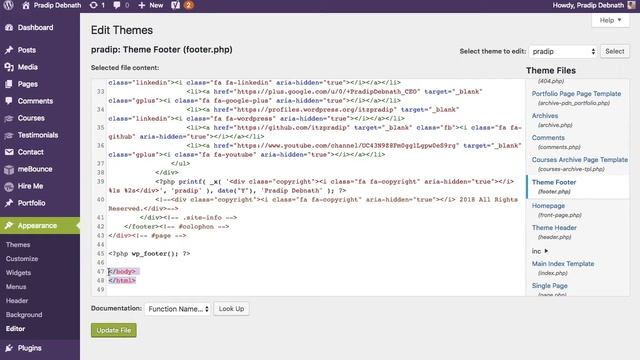
Task: Expand the Help dropdown tab
Action: point(611,20)
